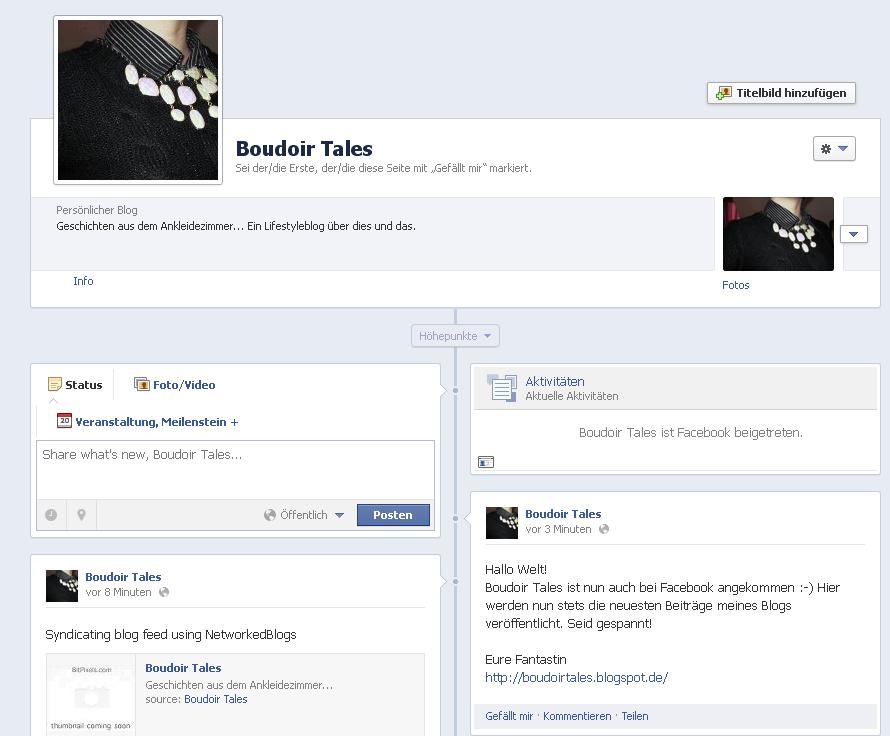Click globe privacy icon beside vor 3 Minuten
Viewport: 890px width, 736px height.
click(604, 529)
